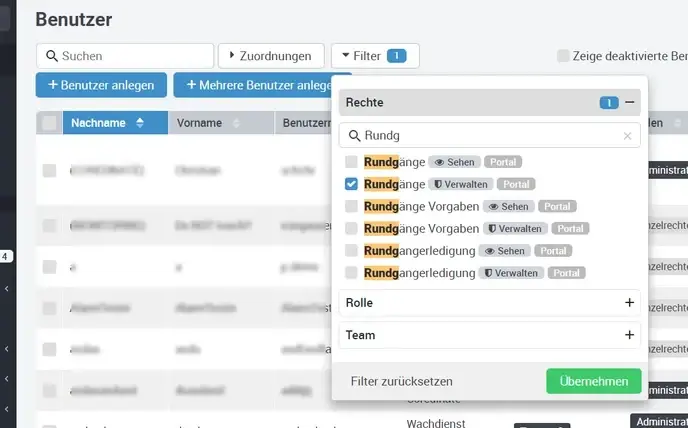The image size is (688, 428).
Task: Clear the rights search field with X icon
Action: (x=627, y=136)
